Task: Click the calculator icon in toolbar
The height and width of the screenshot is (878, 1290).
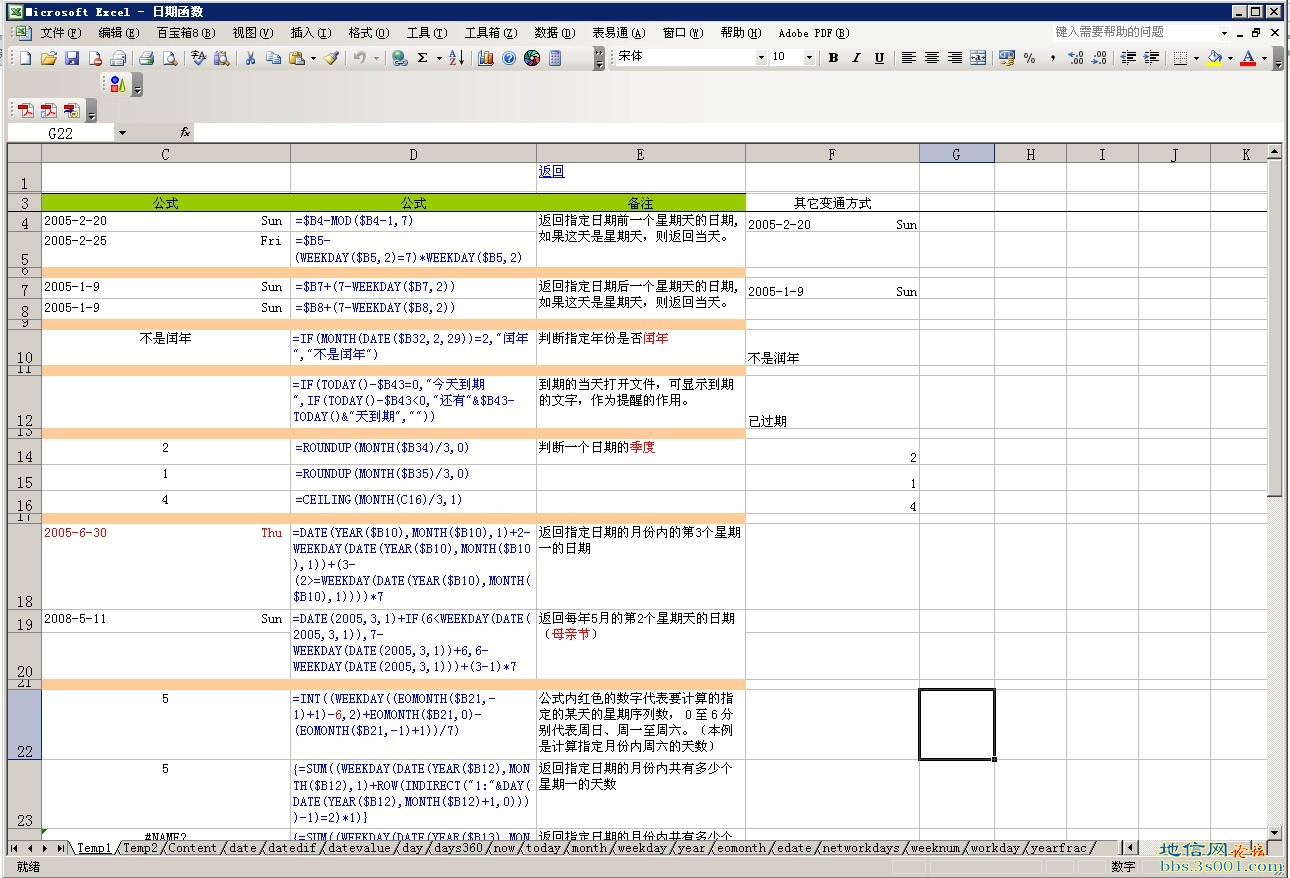Action: point(555,58)
